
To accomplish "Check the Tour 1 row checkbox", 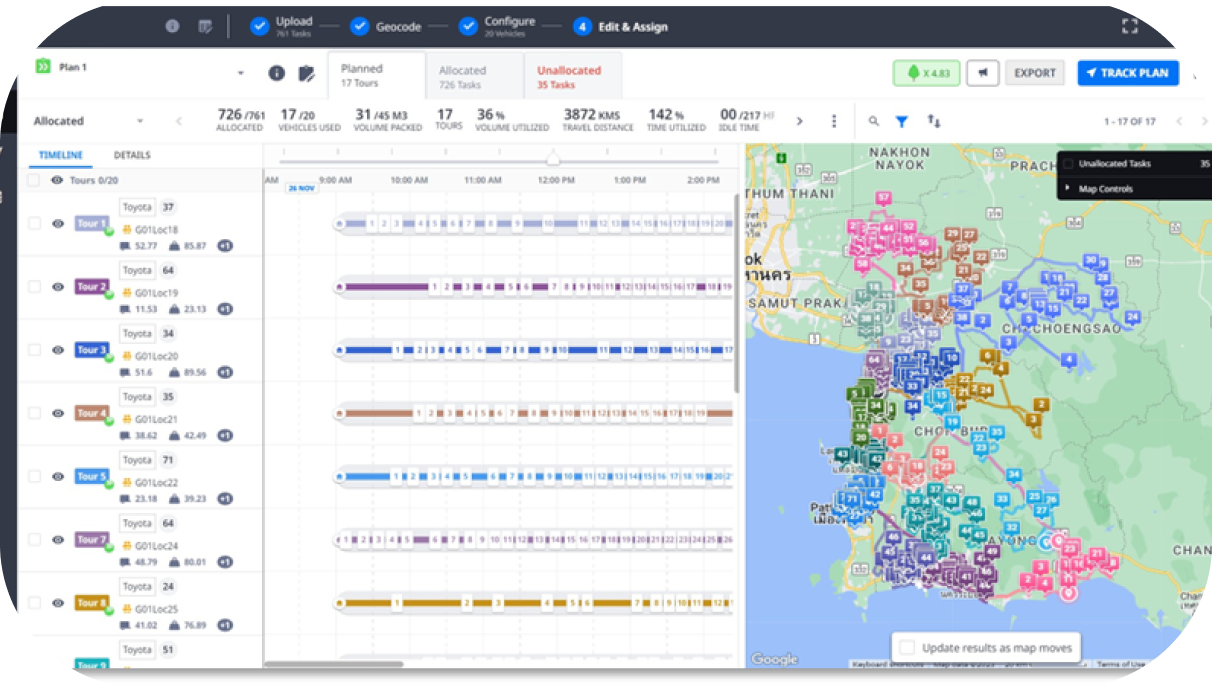I will pyautogui.click(x=34, y=223).
